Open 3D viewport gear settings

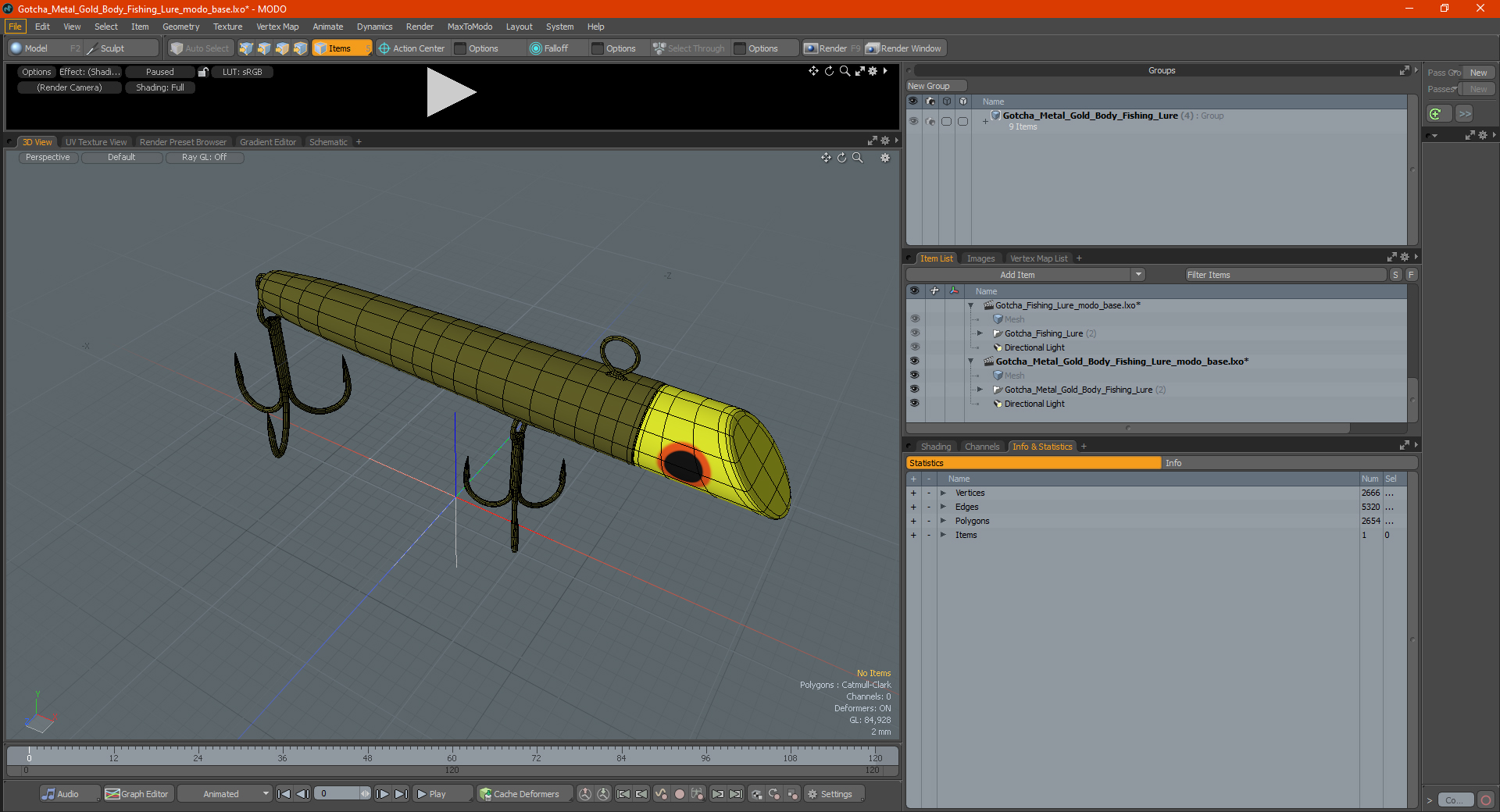pyautogui.click(x=885, y=158)
